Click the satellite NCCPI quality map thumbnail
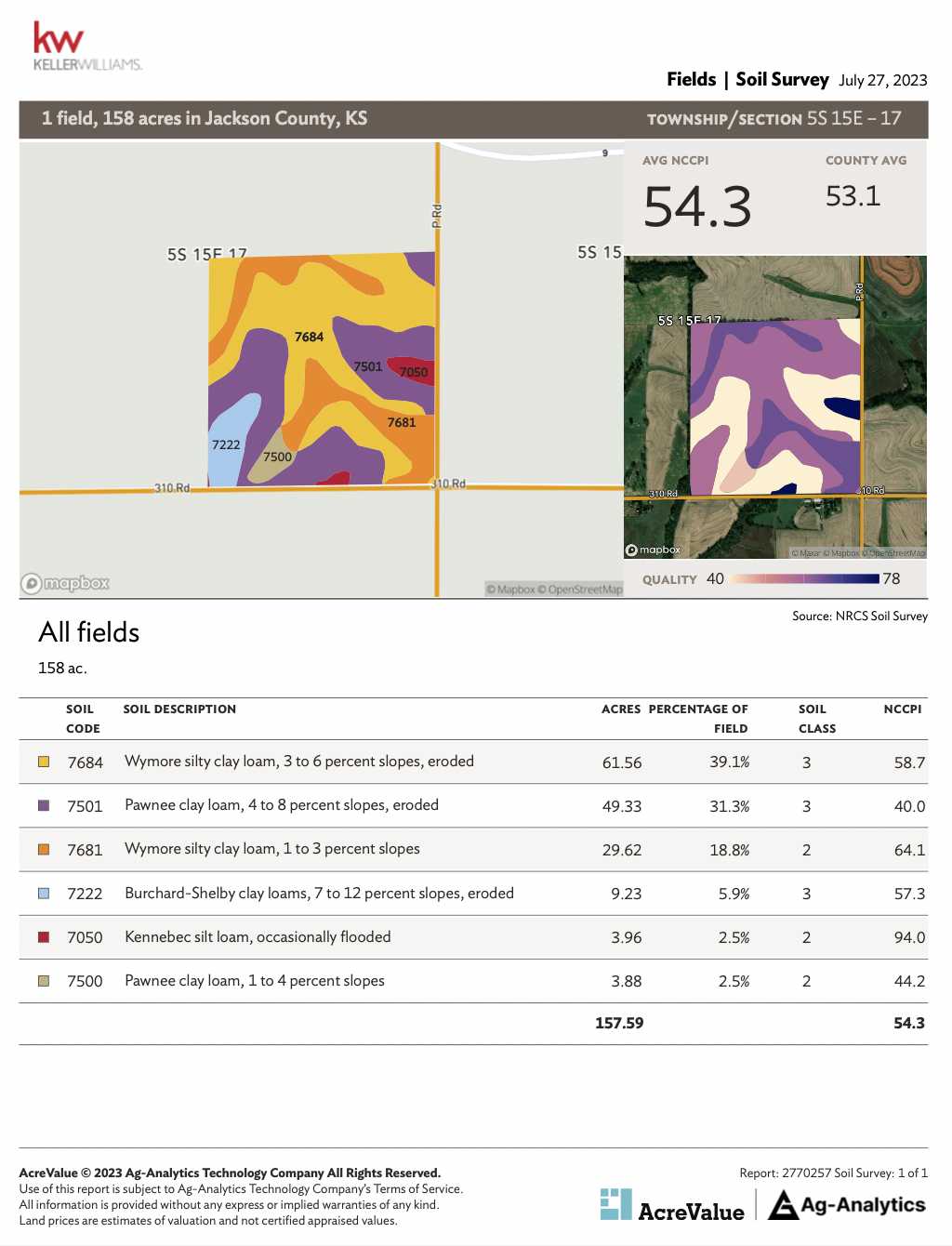Viewport: 952px width, 1246px height. tap(775, 407)
